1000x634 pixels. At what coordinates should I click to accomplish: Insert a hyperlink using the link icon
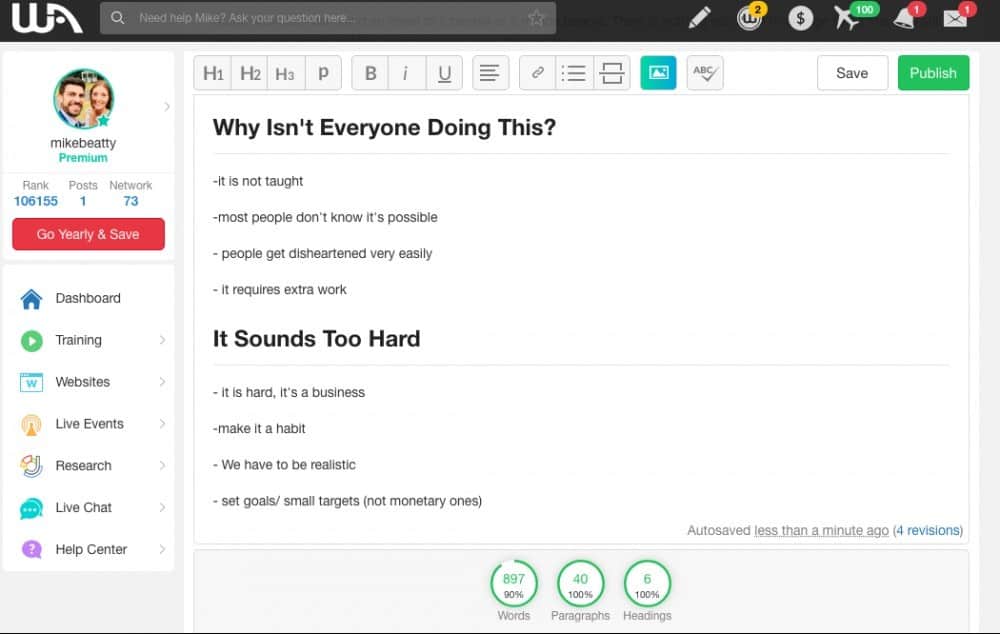[537, 73]
